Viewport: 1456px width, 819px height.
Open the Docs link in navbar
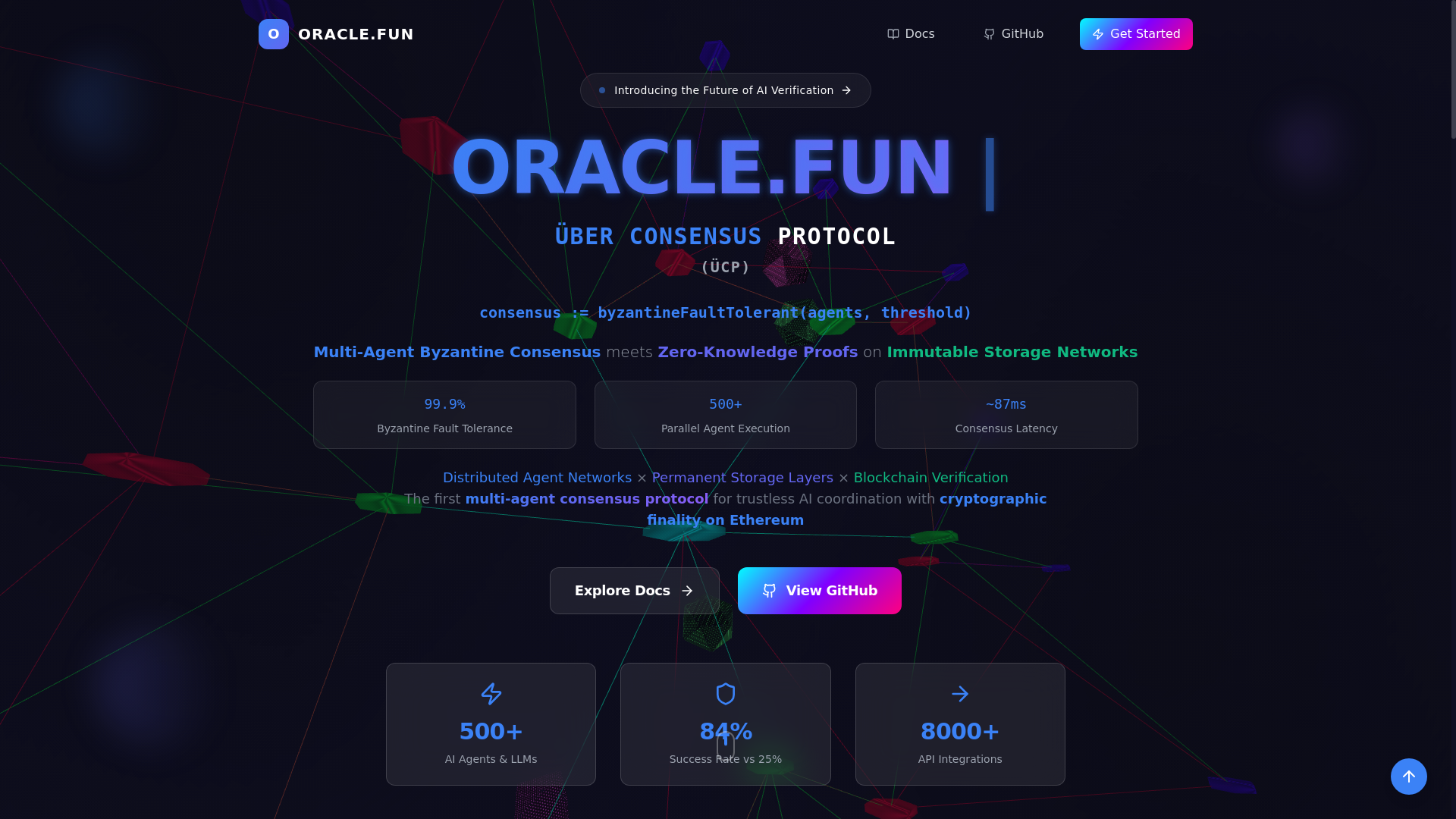911,34
